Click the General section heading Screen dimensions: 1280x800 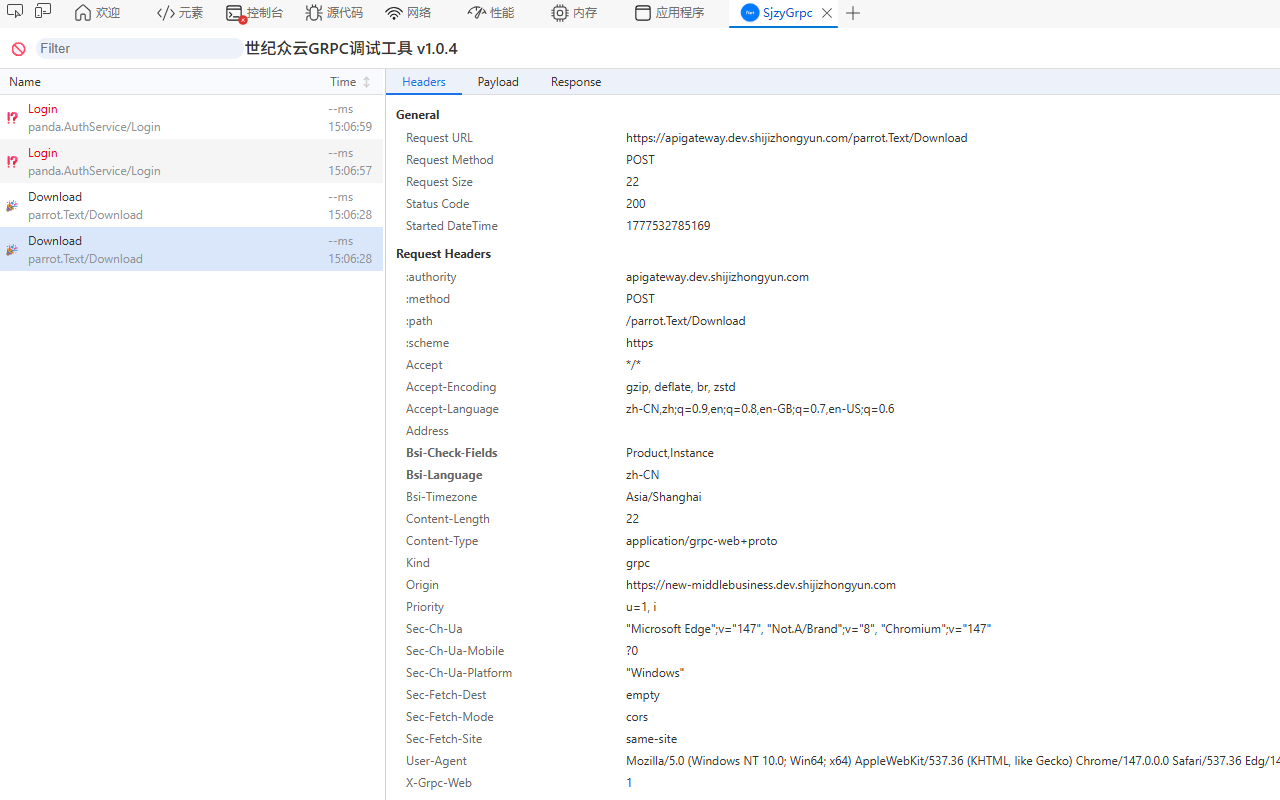(418, 115)
